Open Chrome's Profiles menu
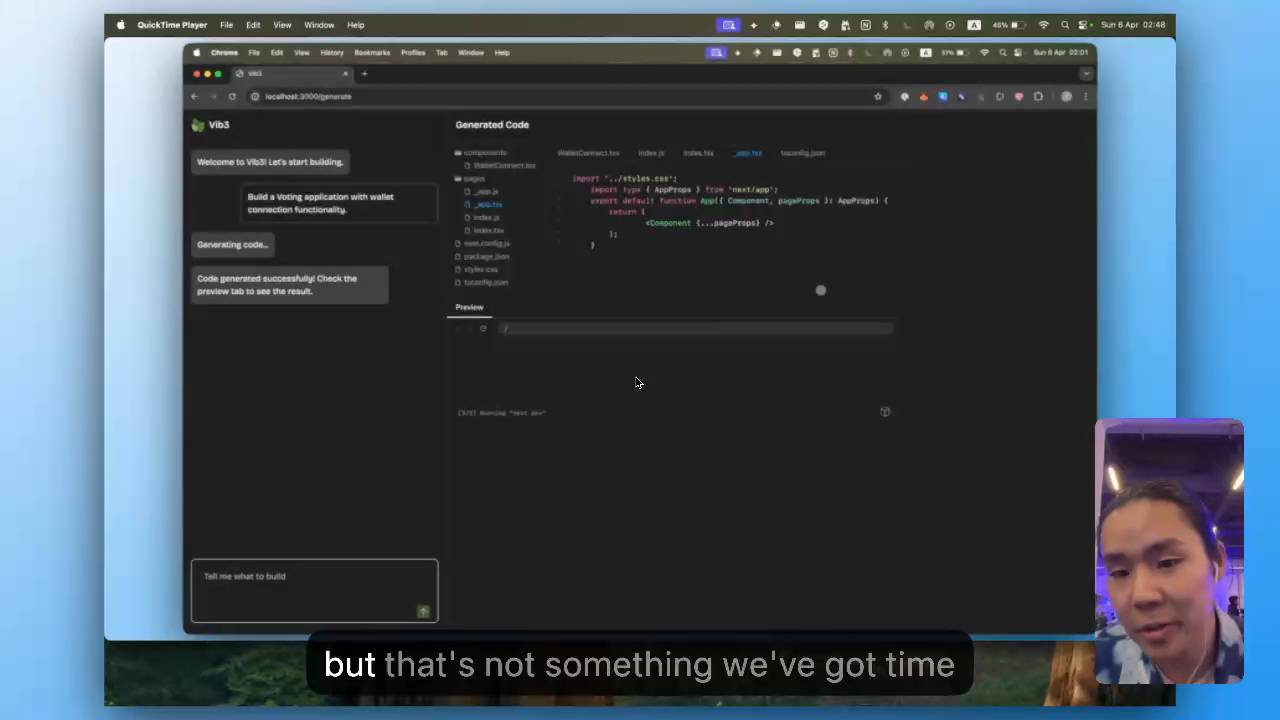Screen dimensions: 1280x720 coord(413,53)
